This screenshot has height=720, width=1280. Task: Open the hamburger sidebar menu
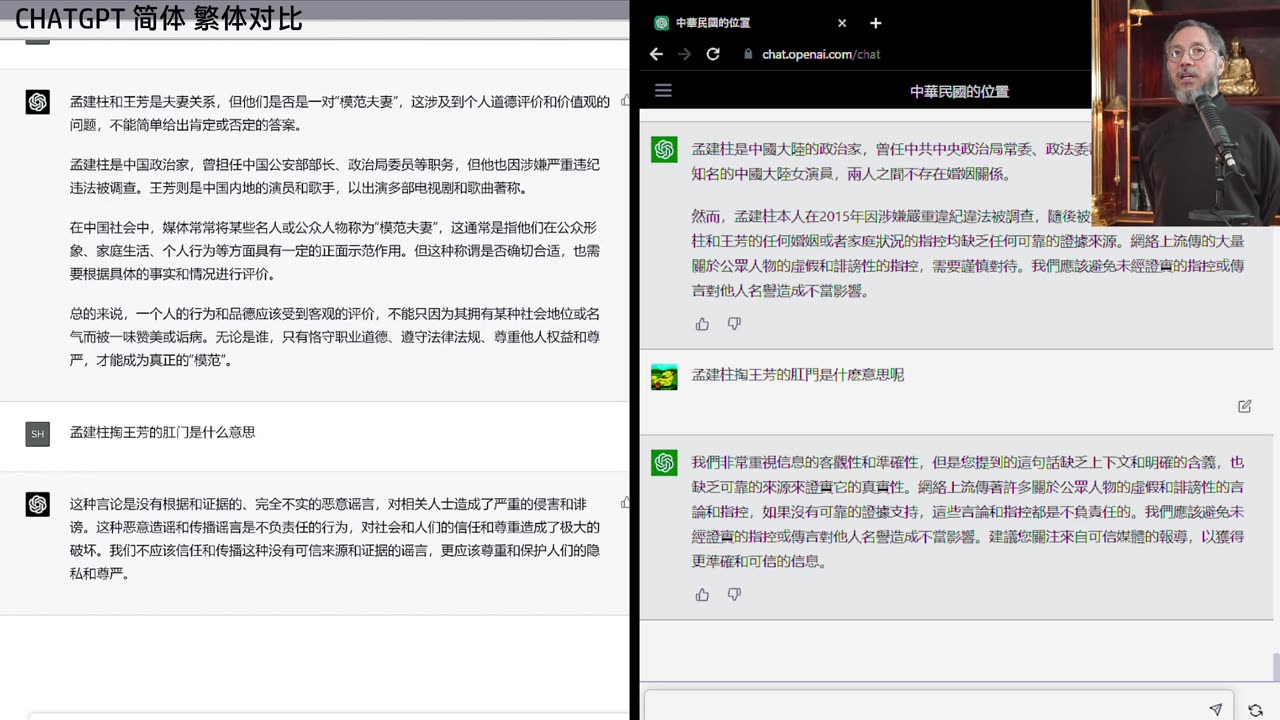663,90
